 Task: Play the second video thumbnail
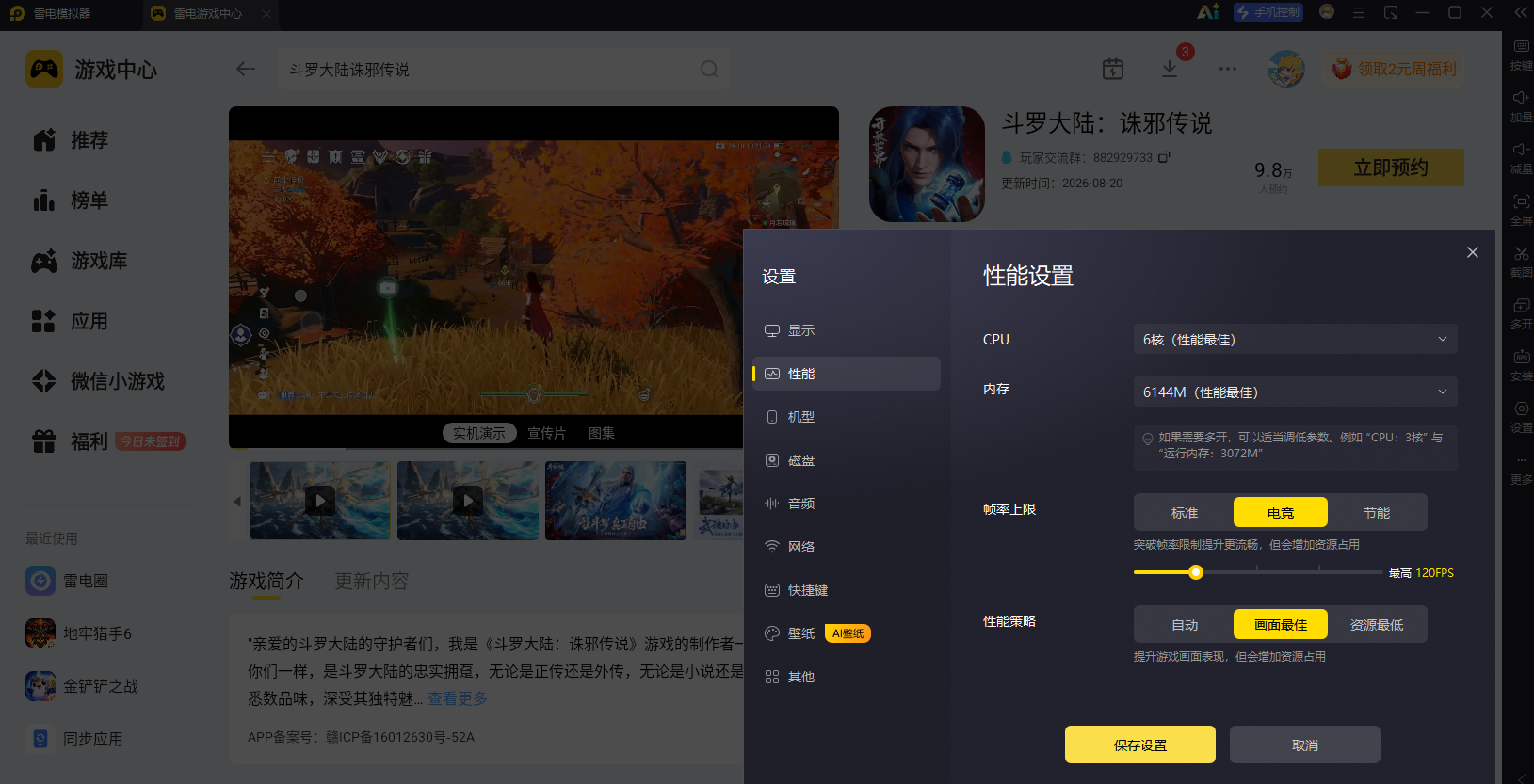pyautogui.click(x=468, y=500)
